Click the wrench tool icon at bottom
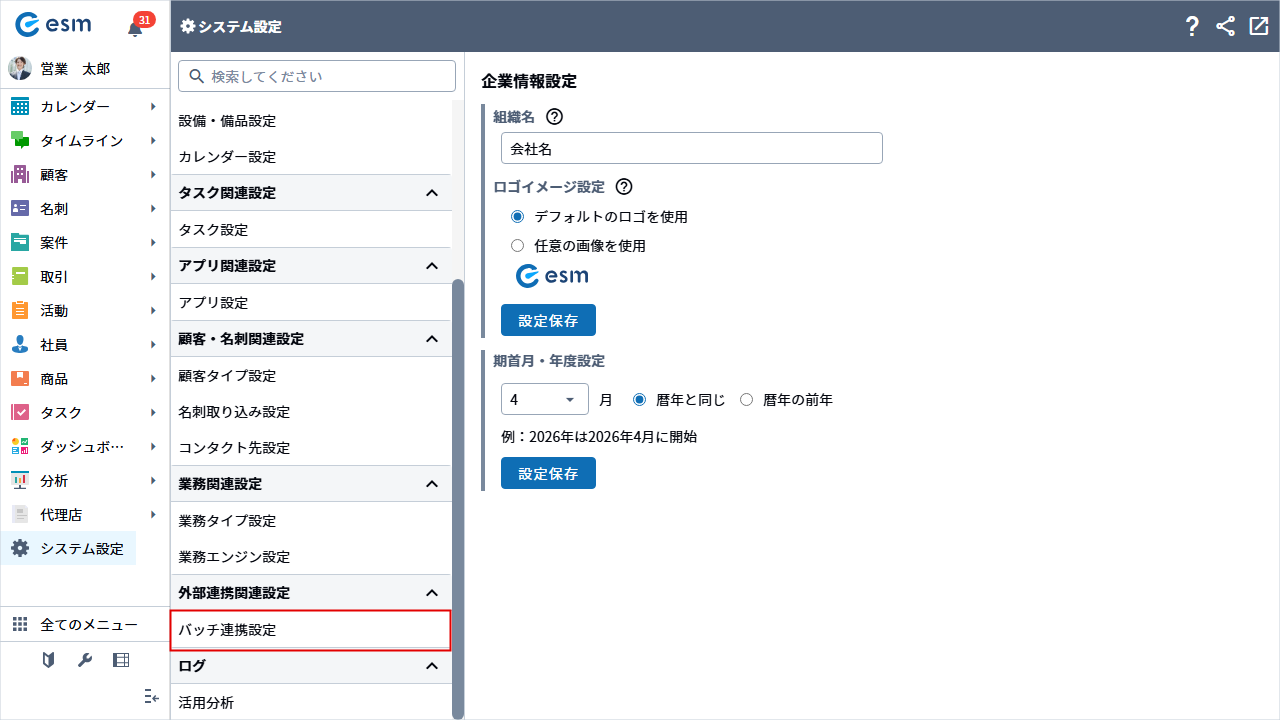The image size is (1280, 720). coord(85,660)
